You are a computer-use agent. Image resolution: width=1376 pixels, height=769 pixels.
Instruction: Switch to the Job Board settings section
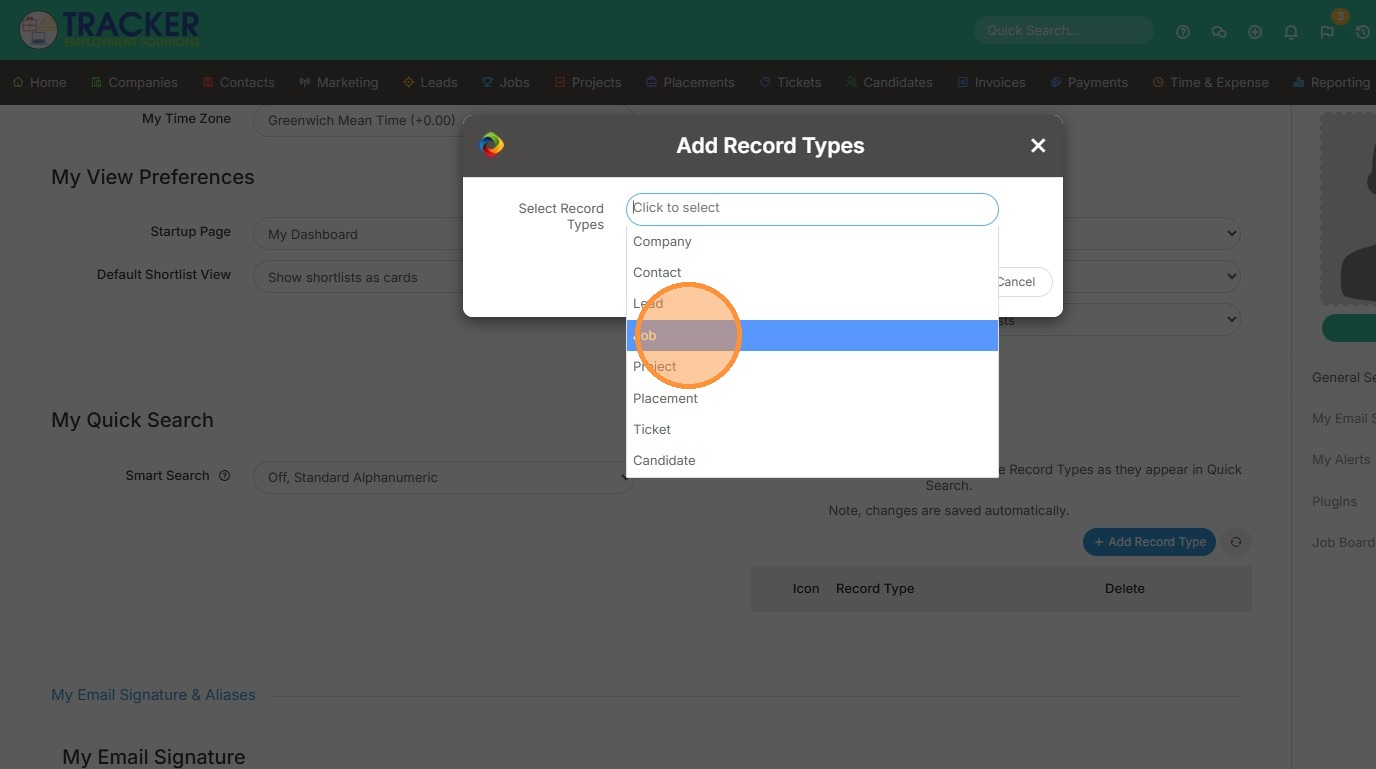(1343, 542)
